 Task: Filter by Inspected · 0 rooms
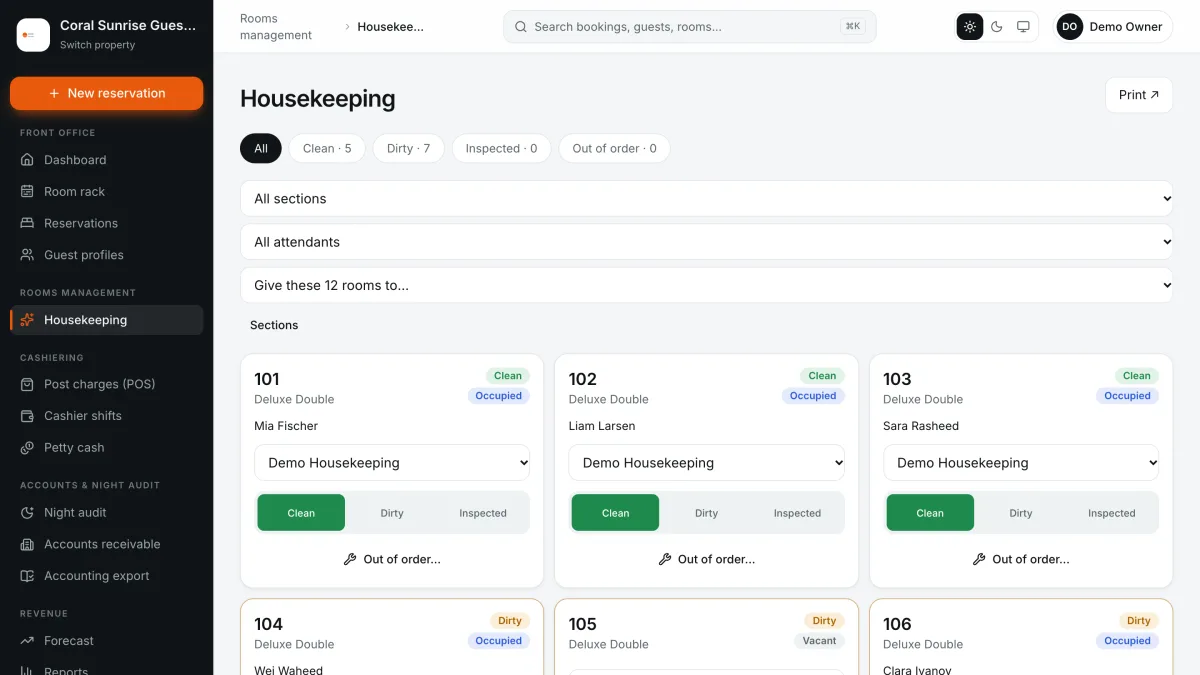point(501,149)
